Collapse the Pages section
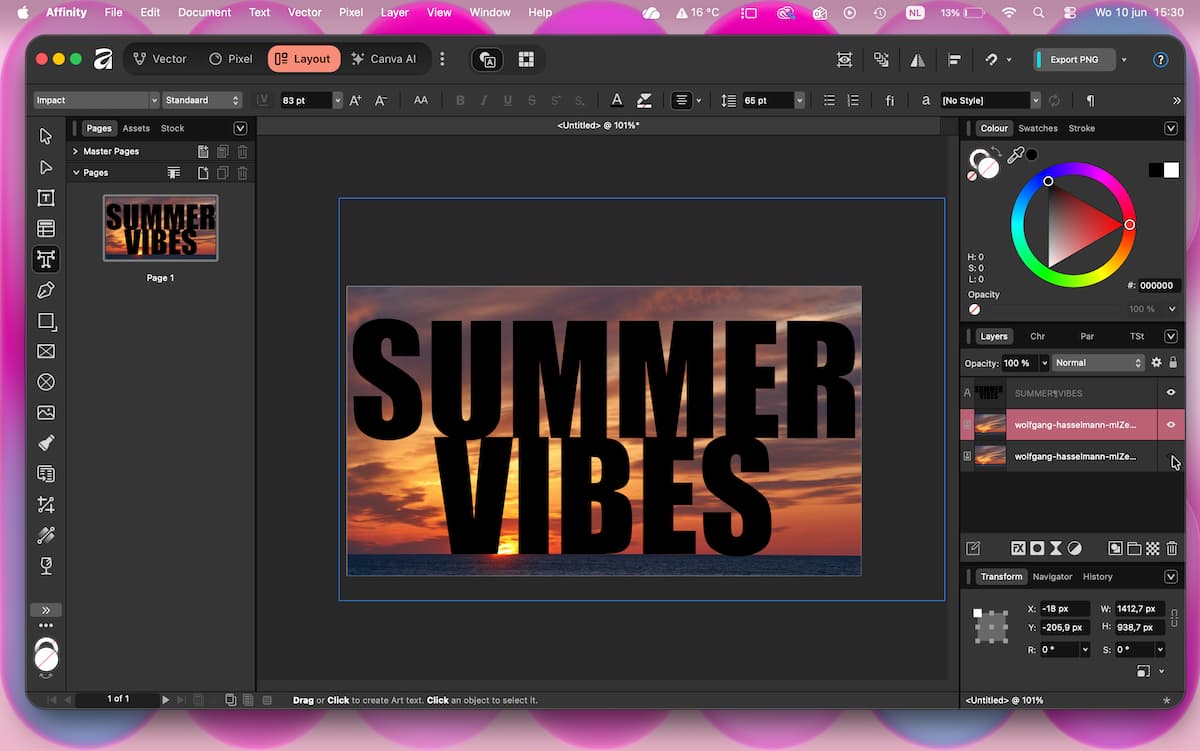The image size is (1200, 751). [75, 173]
